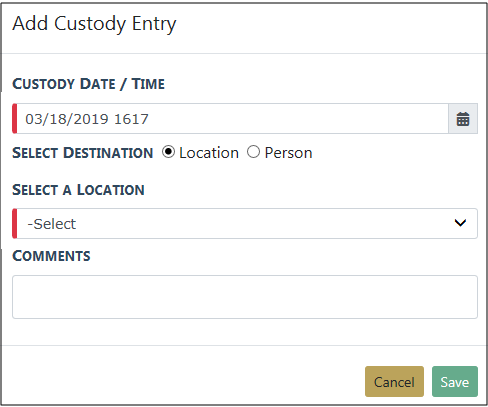Expand the Select a Location dropdown
Image resolution: width=488 pixels, height=407 pixels.
[245, 224]
